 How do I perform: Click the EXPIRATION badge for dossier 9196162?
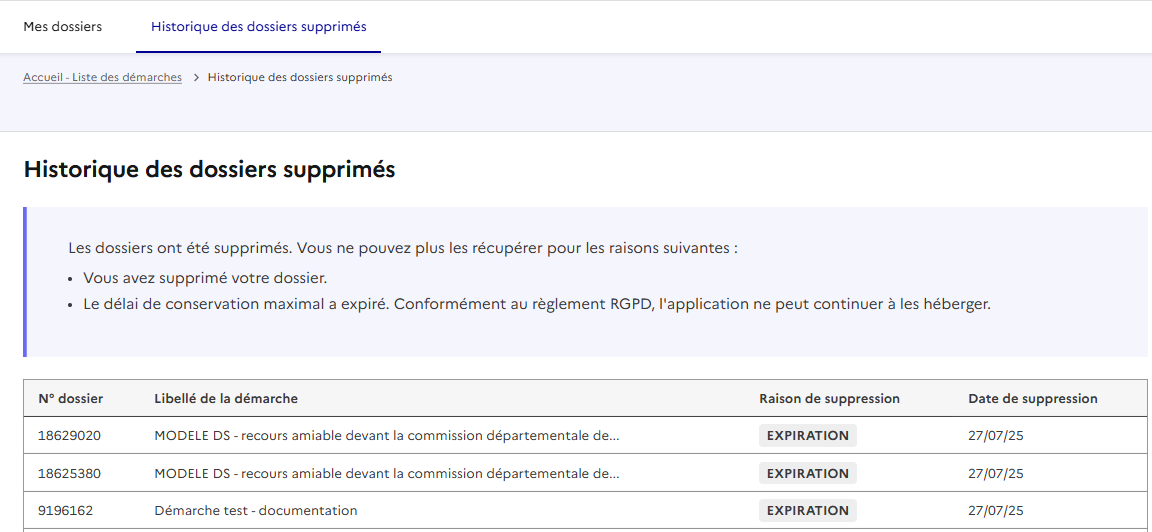(x=807, y=511)
